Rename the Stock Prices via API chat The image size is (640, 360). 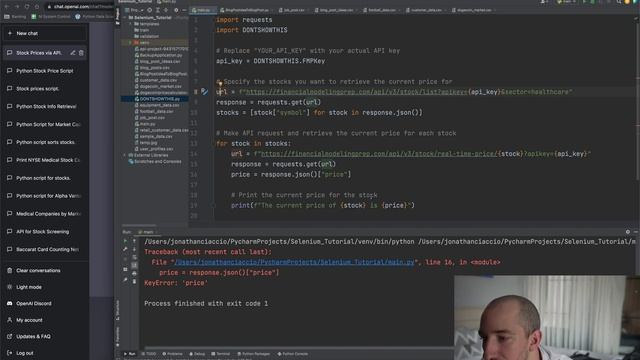coord(73,53)
